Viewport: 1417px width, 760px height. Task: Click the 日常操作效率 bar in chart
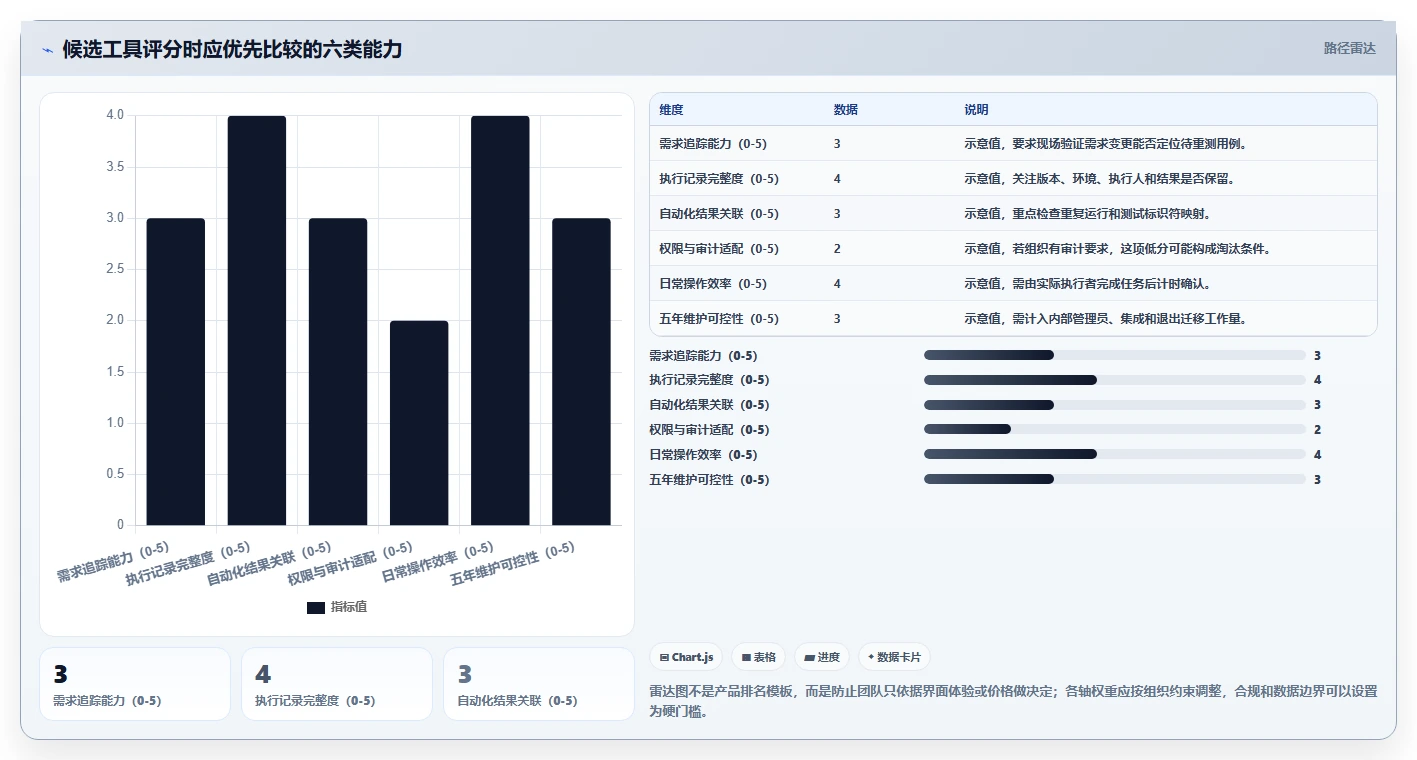point(500,320)
